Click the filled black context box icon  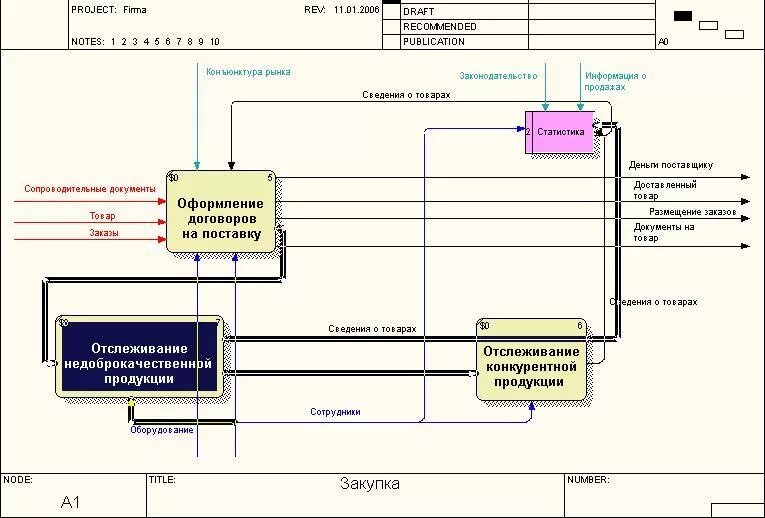[683, 16]
